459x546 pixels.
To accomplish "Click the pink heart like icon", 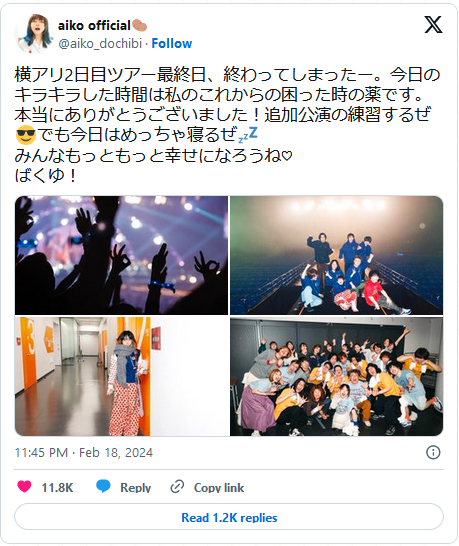I will tap(24, 486).
